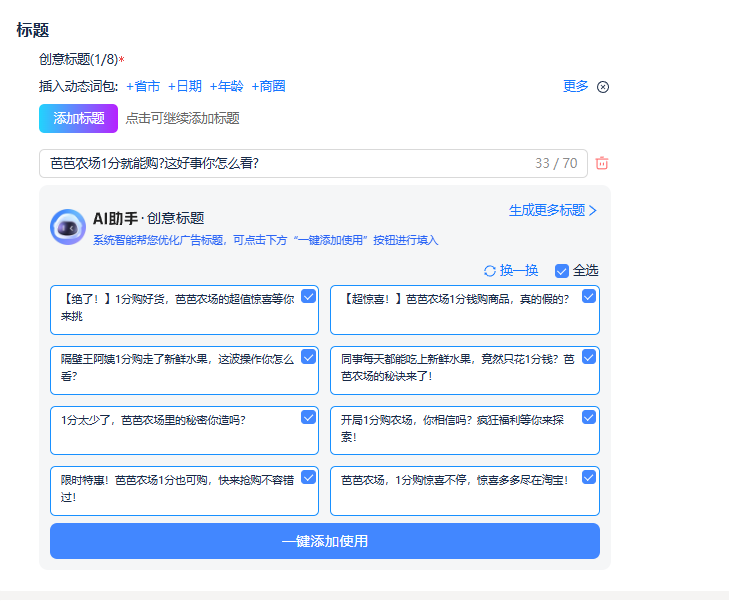
Task: Focus the 芭芭农场1分就能购 title input field
Action: [313, 163]
